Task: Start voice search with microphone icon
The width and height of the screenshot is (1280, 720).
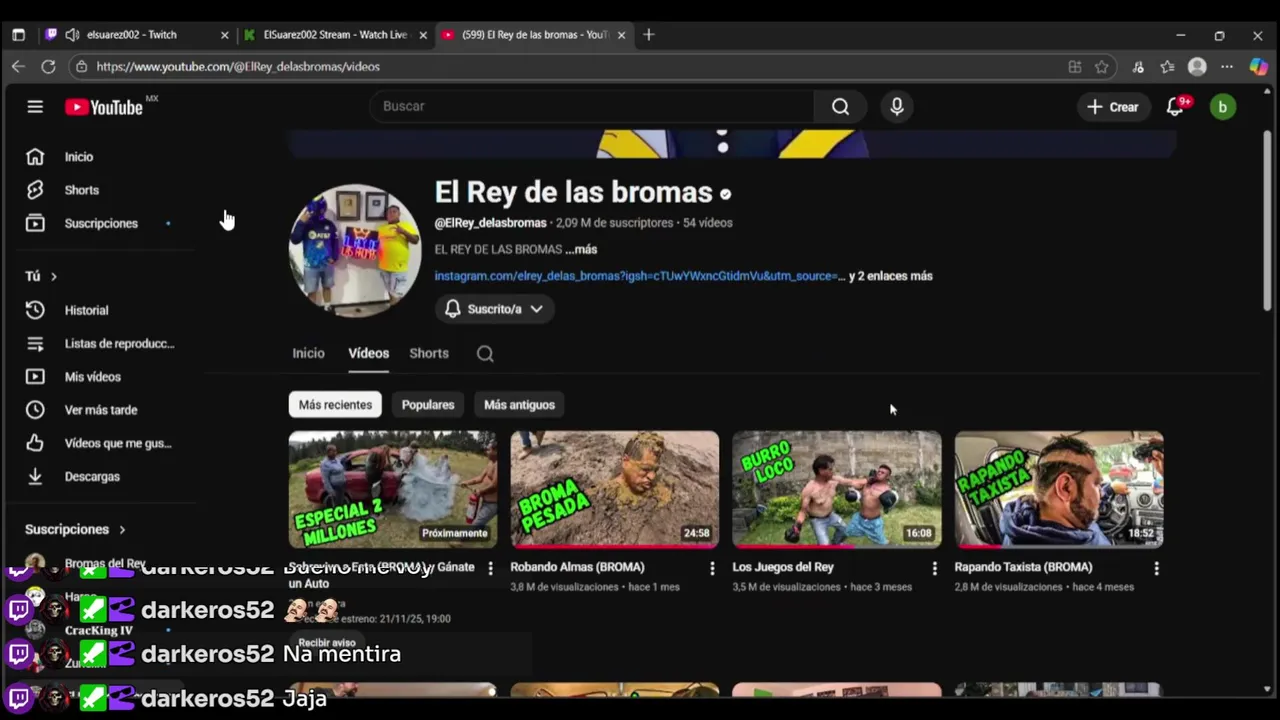Action: click(x=896, y=107)
